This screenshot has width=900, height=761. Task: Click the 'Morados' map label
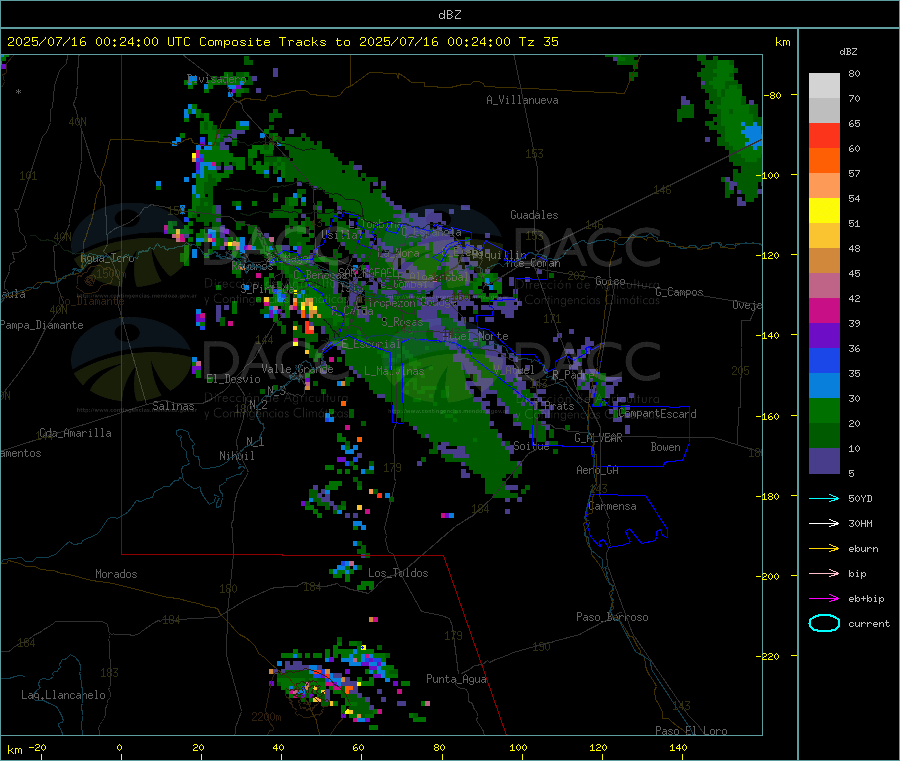[116, 574]
